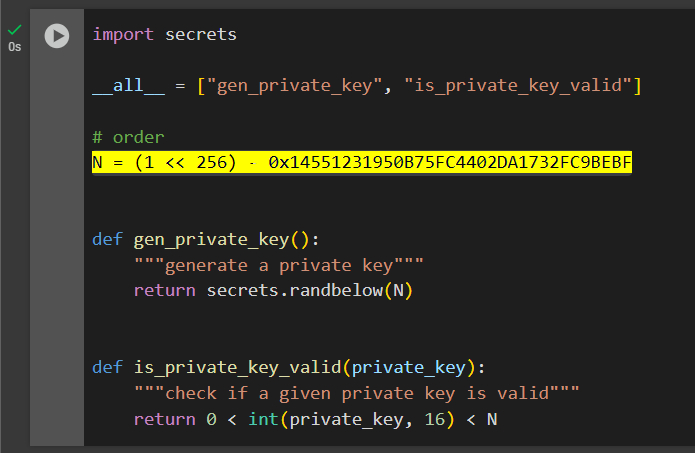Place cursor on the import secrets line
Viewport: 695px width, 453px height.
click(165, 35)
